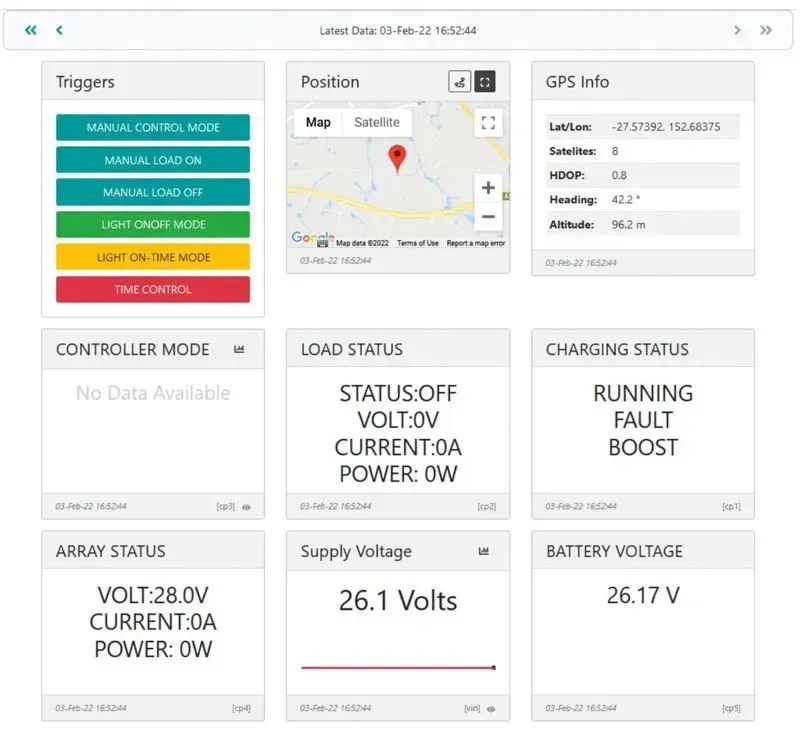This screenshot has height=733, width=800.
Task: Select the Supply Voltage sparkline end point
Action: [x=493, y=667]
